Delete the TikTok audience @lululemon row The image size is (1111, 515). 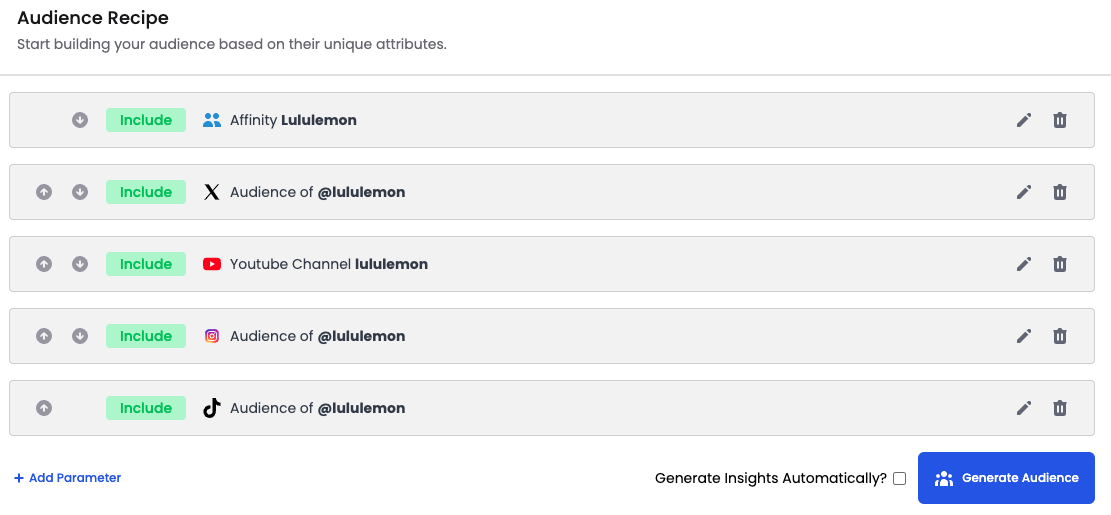[x=1060, y=408]
